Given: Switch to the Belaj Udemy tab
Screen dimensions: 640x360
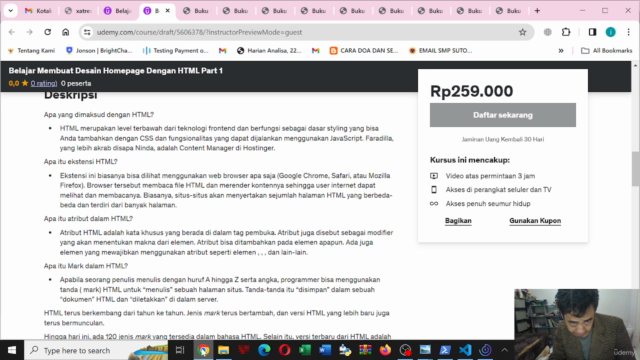Looking at the screenshot, I should click(117, 11).
